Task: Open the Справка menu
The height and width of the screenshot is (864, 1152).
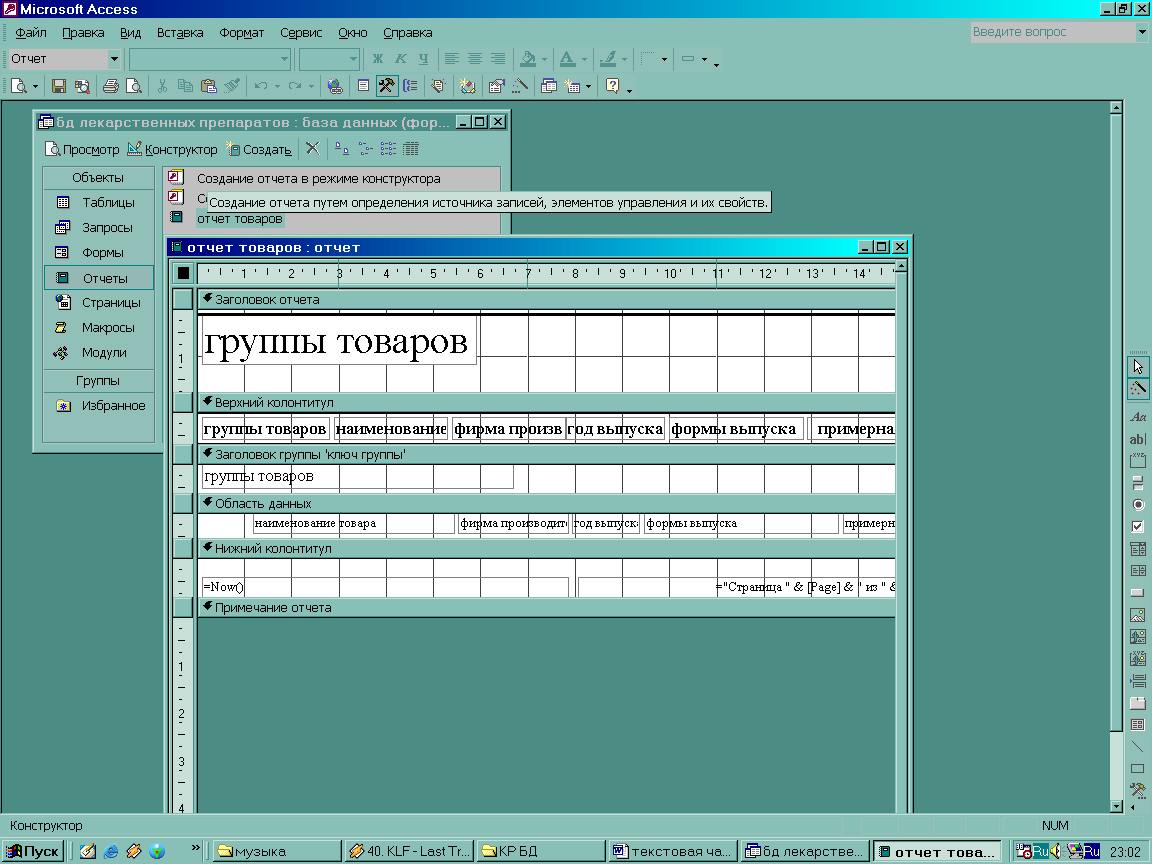Action: (x=408, y=32)
